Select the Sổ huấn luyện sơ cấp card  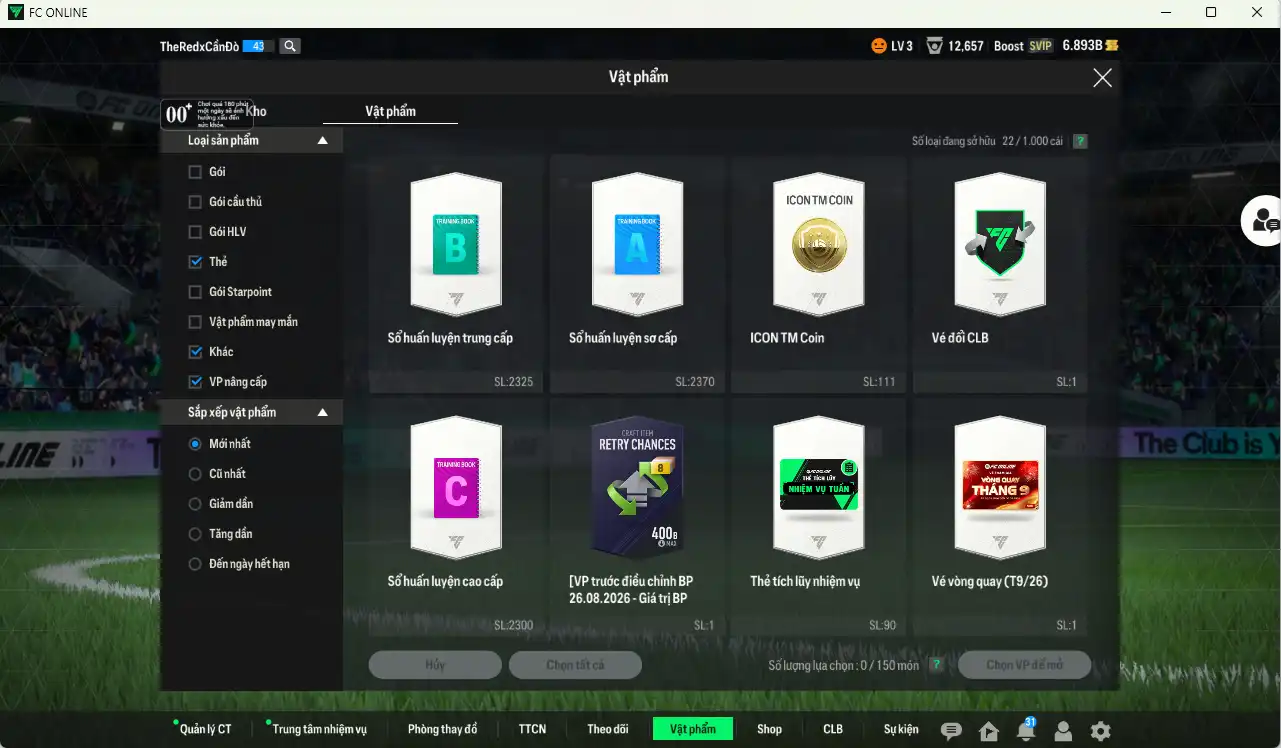coord(637,274)
